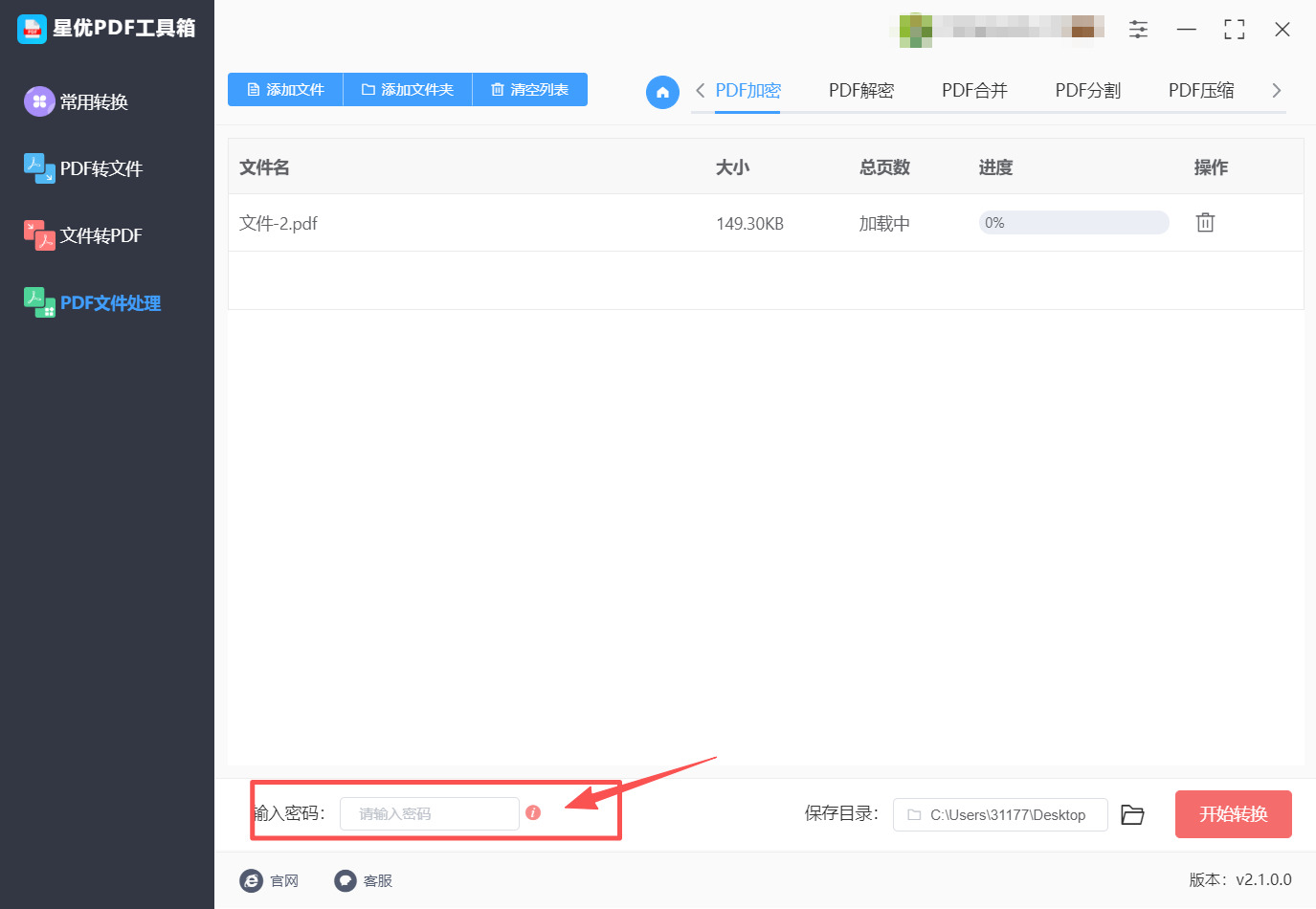The height and width of the screenshot is (909, 1316).
Task: Click the 加载中 page count status
Action: (884, 224)
